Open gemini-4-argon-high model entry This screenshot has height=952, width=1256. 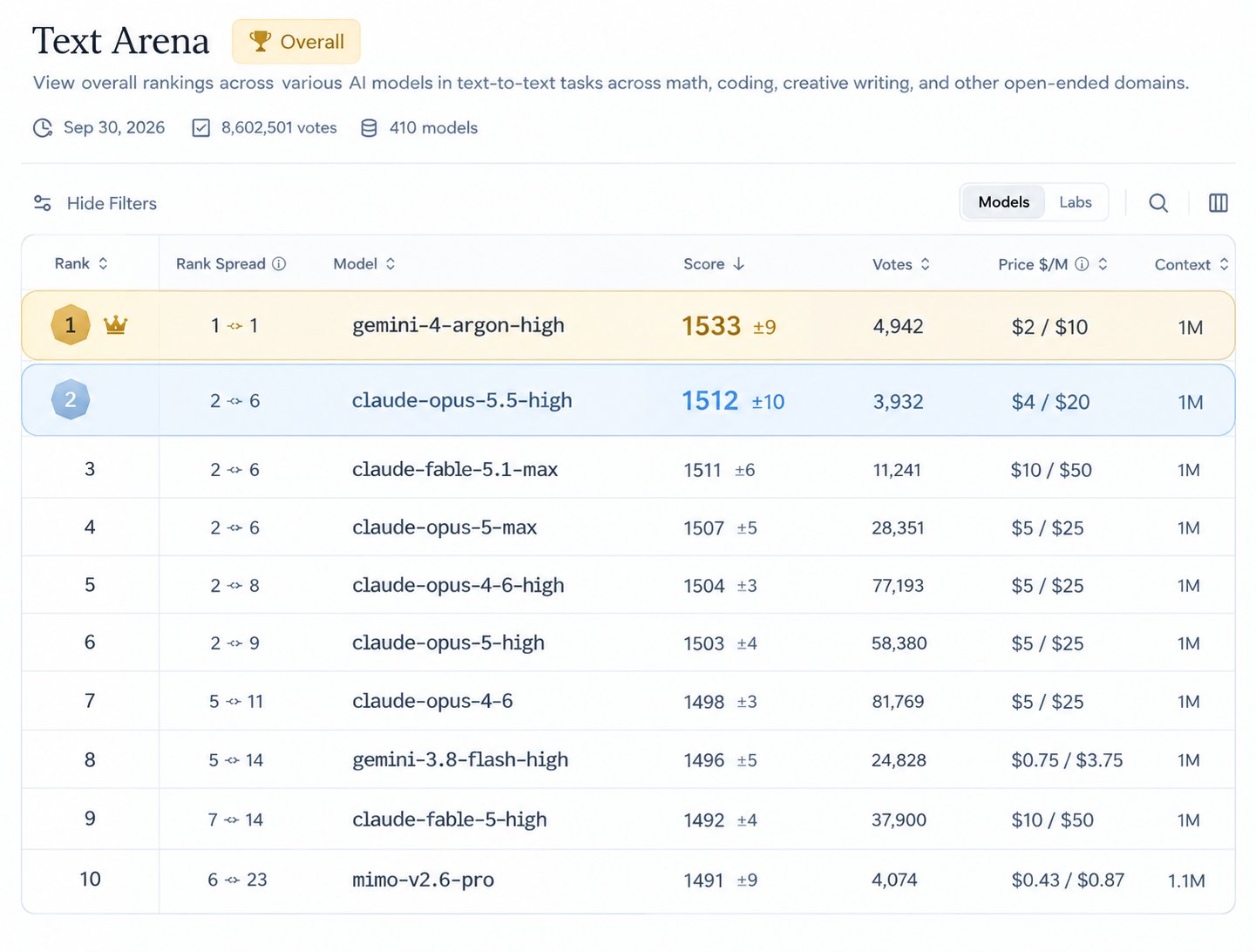pyautogui.click(x=458, y=325)
